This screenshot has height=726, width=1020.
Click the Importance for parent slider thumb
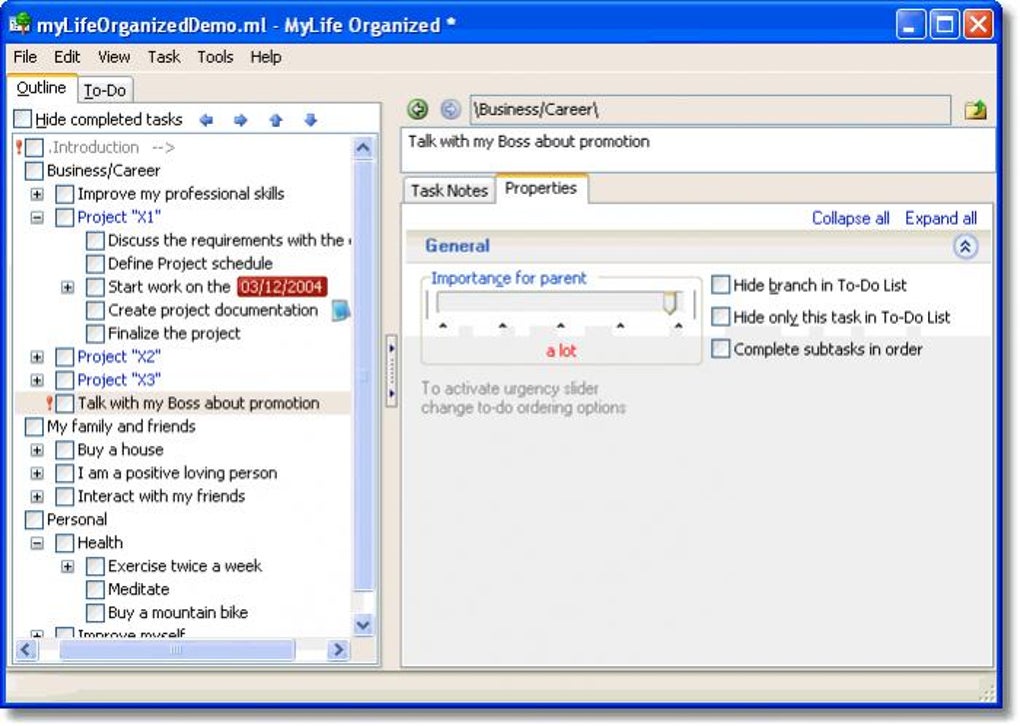[x=670, y=302]
